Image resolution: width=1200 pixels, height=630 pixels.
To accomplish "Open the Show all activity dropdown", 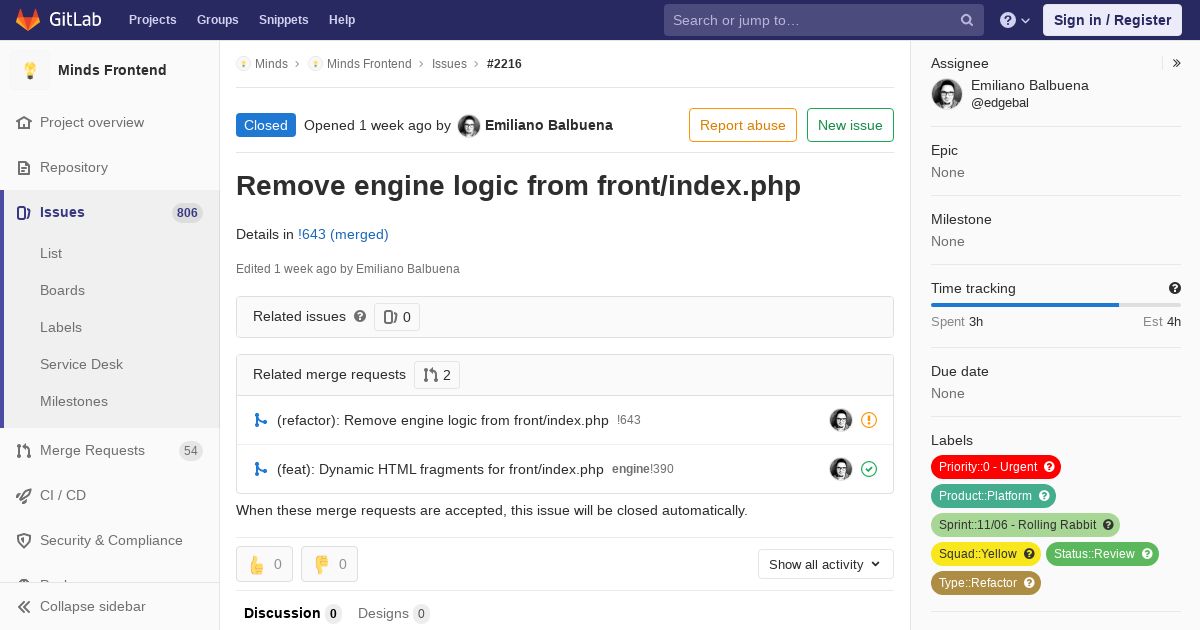I will 826,564.
